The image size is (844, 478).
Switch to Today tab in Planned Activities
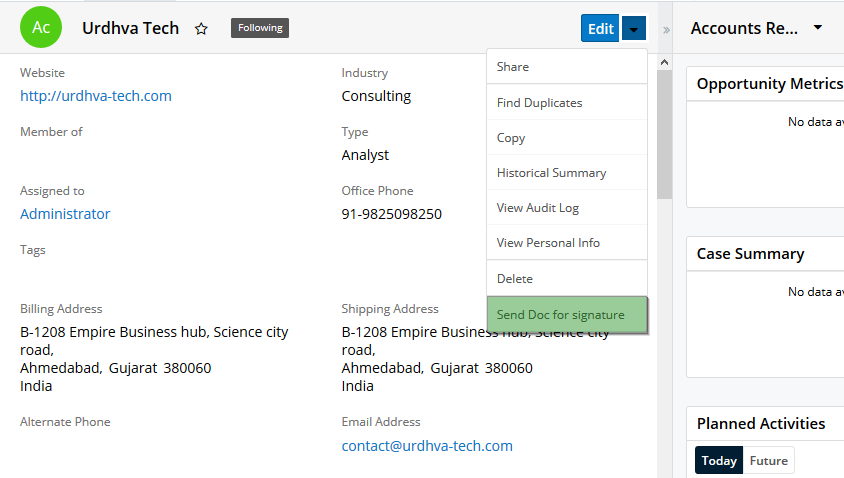click(x=719, y=460)
